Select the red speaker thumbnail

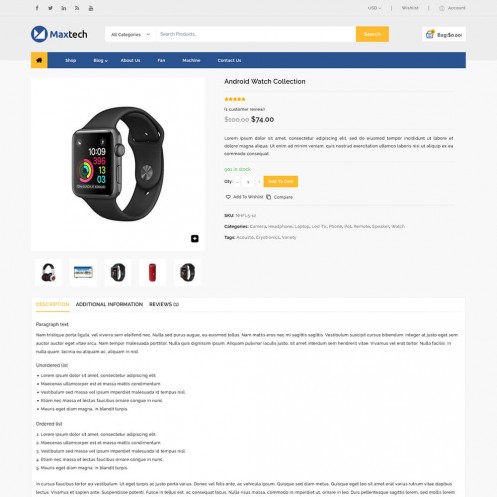point(152,272)
